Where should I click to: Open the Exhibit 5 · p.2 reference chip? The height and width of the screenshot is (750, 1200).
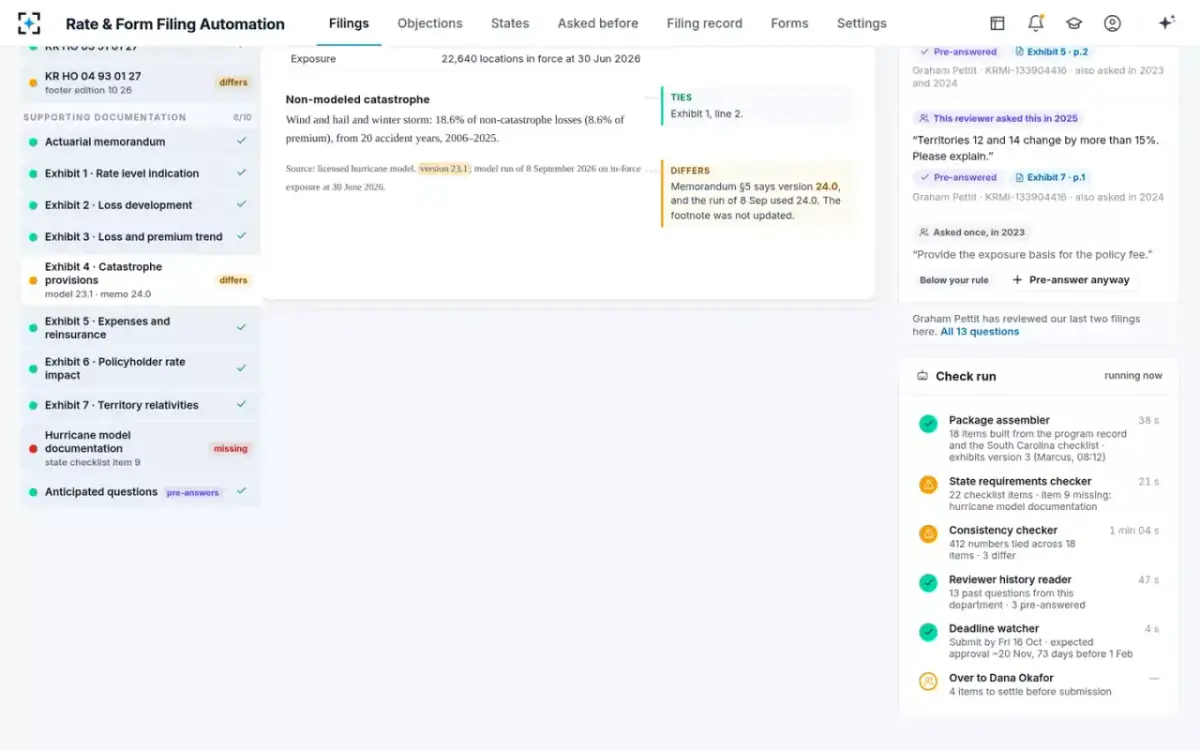1051,52
